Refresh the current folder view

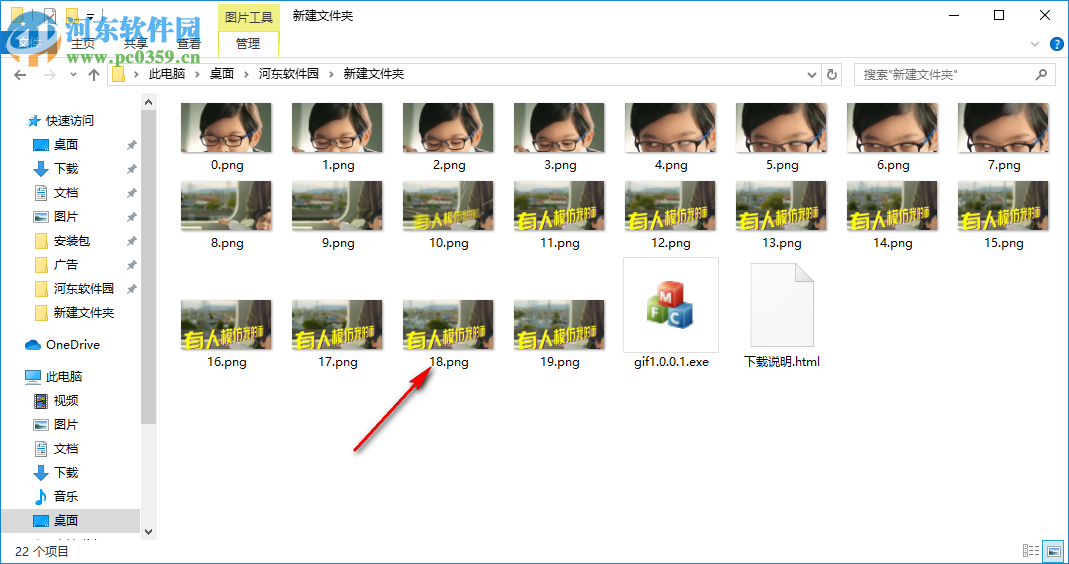pyautogui.click(x=832, y=74)
